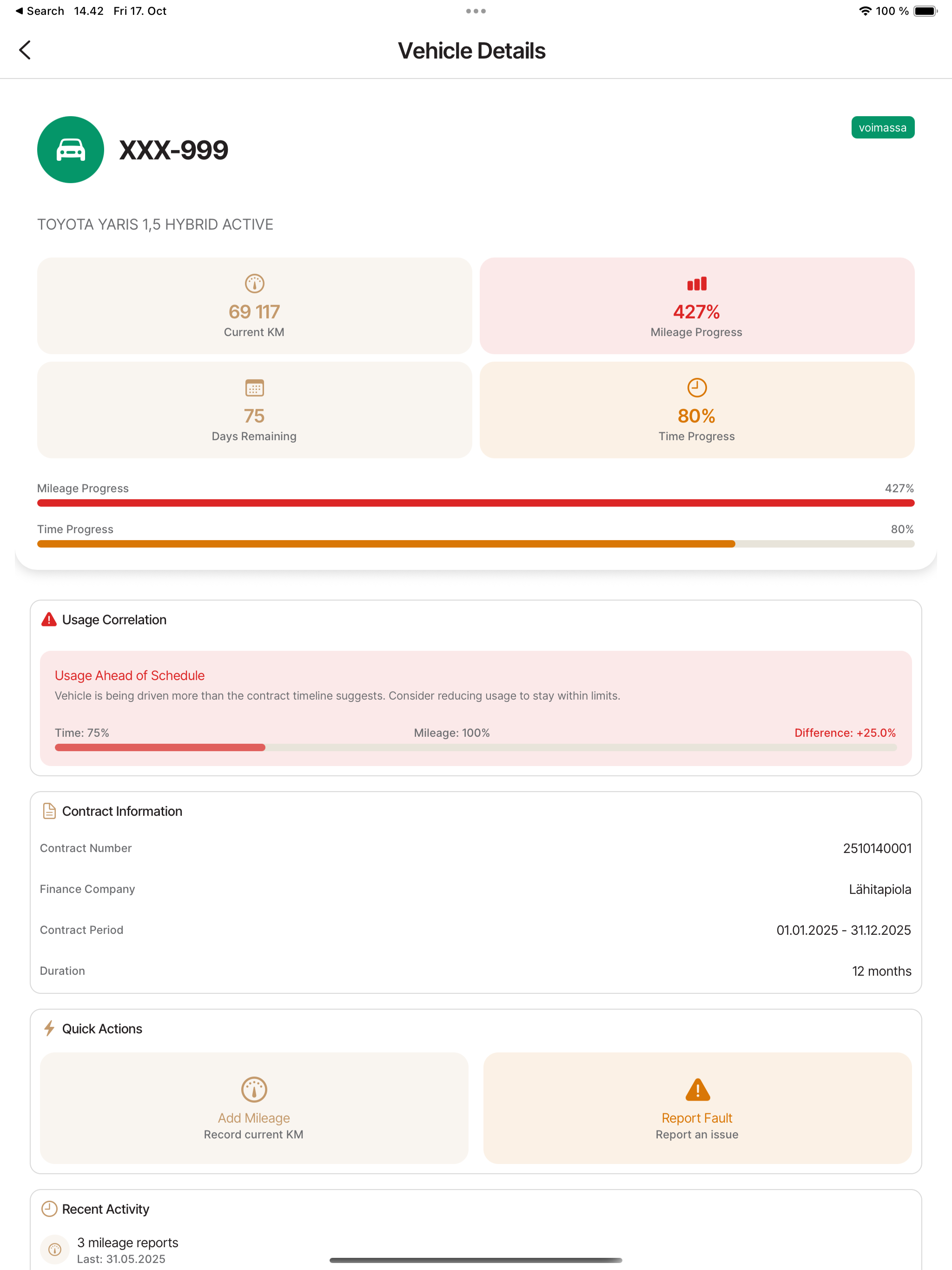Tap the 80% label beside Time Progress bar
The width and height of the screenshot is (952, 1270).
(902, 529)
